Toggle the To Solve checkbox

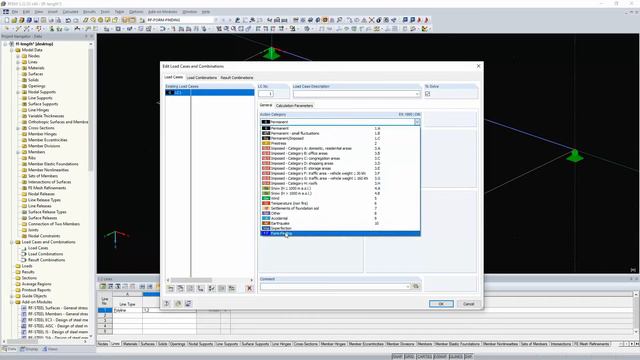click(x=427, y=94)
